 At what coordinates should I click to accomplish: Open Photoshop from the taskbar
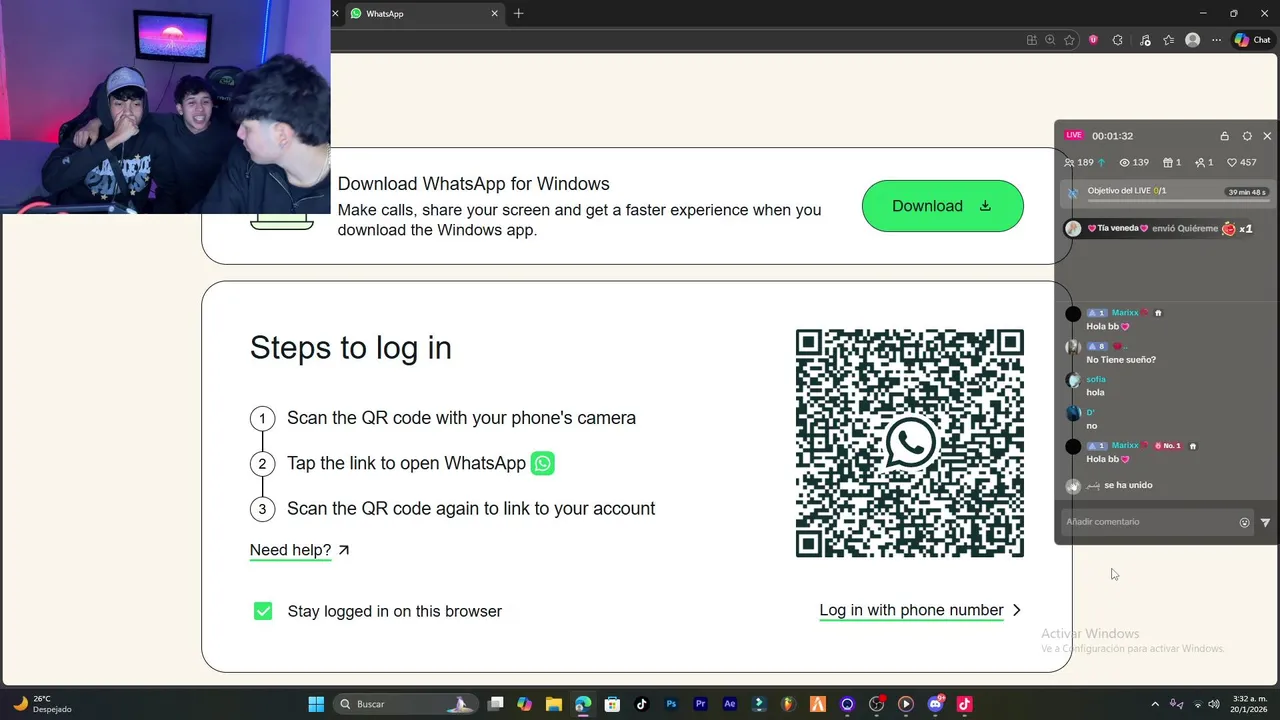[x=671, y=704]
